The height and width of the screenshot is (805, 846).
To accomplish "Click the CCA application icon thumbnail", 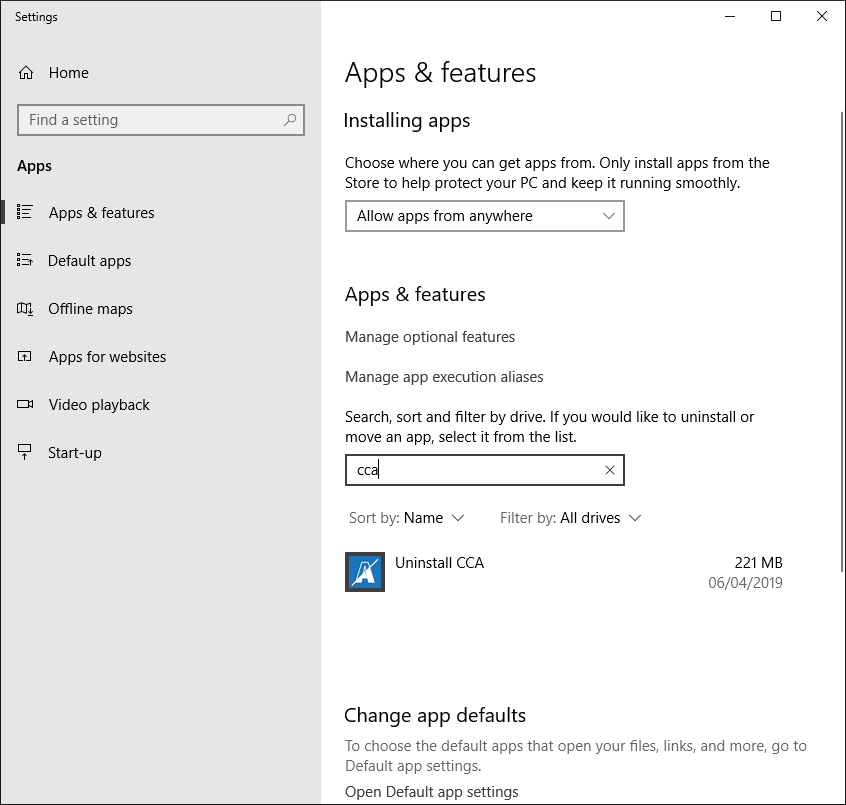I will [364, 571].
